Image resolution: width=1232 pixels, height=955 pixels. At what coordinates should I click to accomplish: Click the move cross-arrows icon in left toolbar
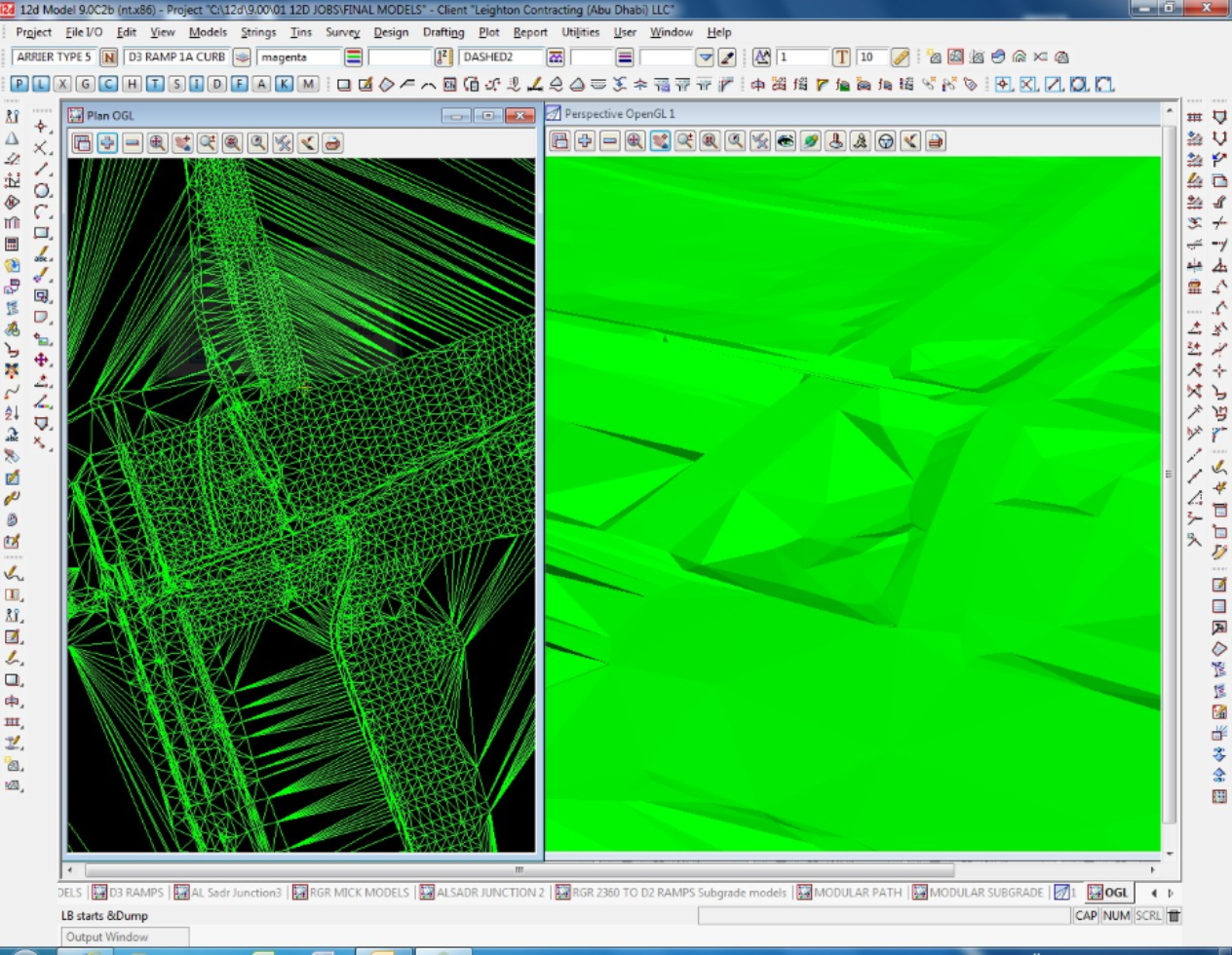click(41, 360)
